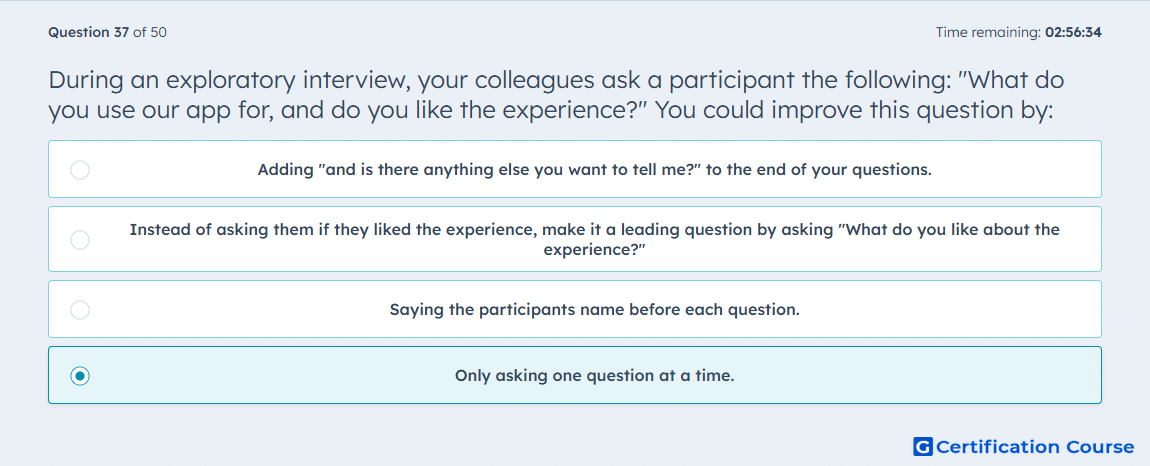Click the bold "Question 37" label
1150x466 pixels.
pos(89,32)
